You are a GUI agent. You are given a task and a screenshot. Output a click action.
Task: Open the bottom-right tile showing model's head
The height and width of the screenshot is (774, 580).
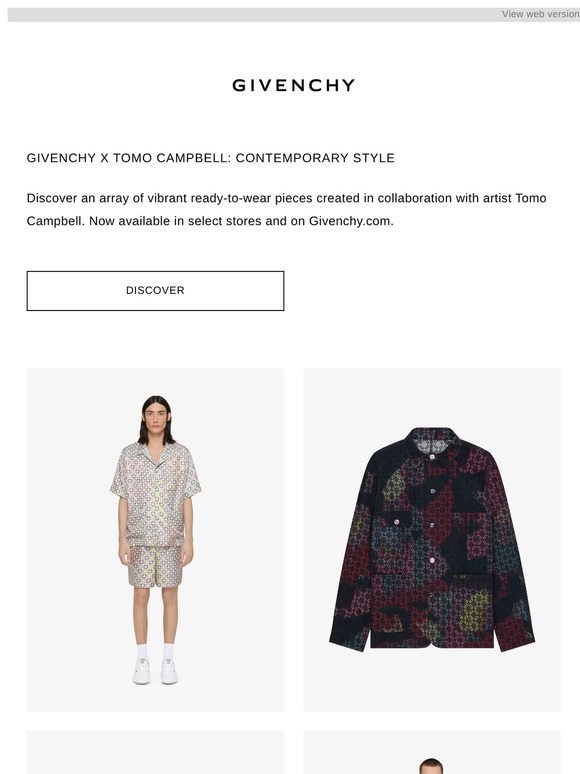click(431, 752)
